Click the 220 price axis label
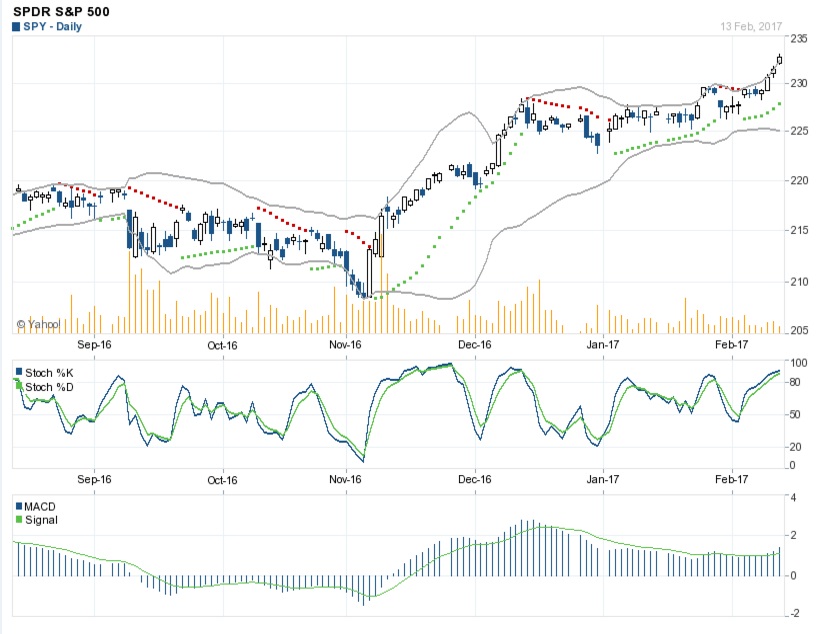 click(799, 180)
